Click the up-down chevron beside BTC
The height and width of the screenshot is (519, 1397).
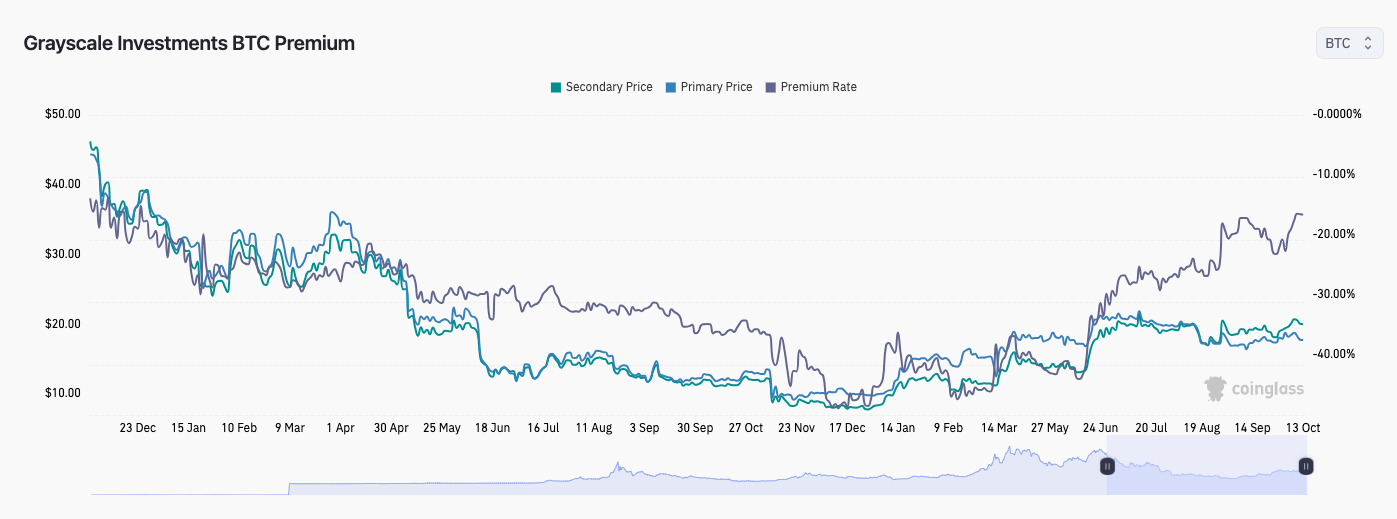tap(1367, 43)
